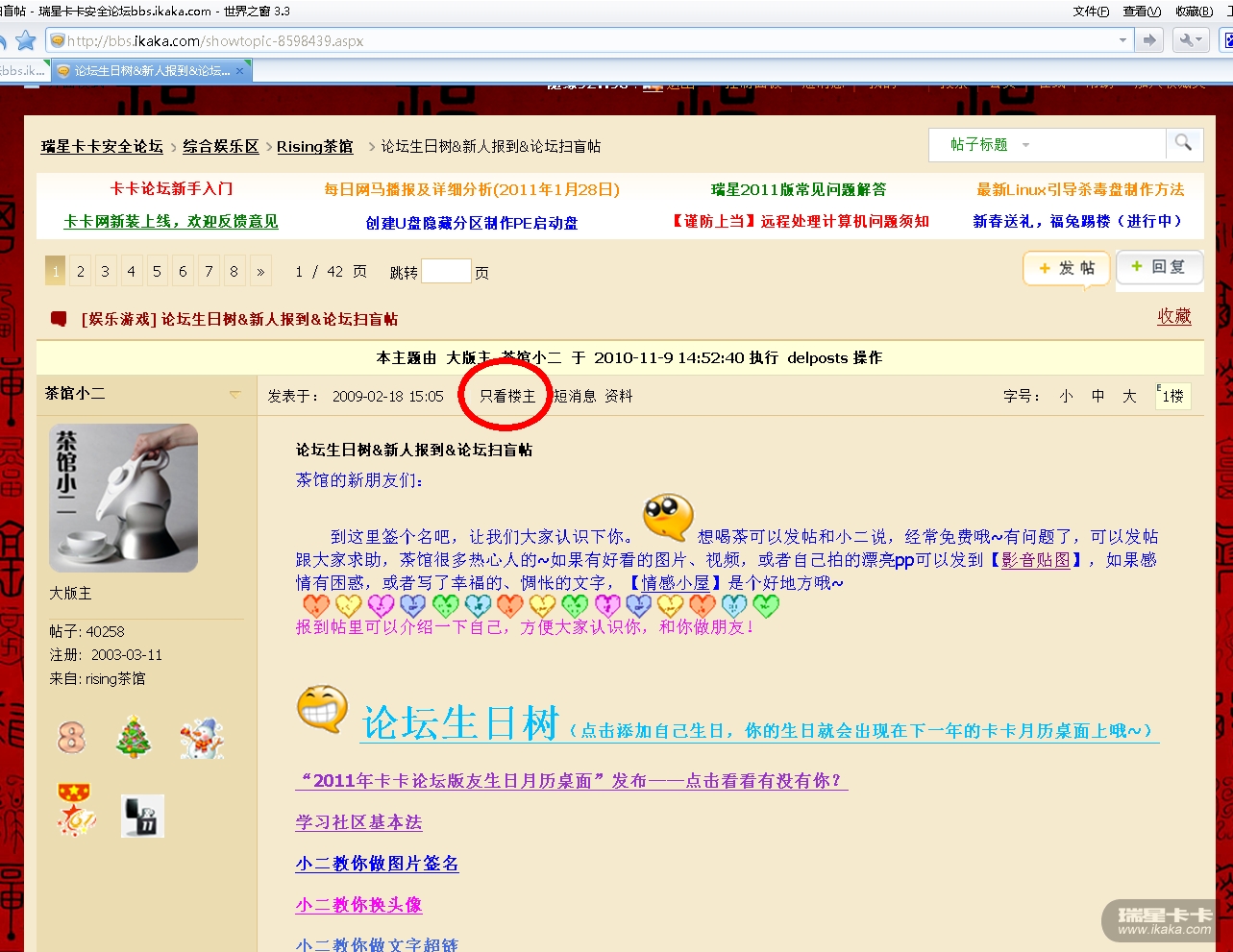1233x952 pixels.
Task: Toggle the 只看楼主 filter link
Action: pyautogui.click(x=507, y=396)
